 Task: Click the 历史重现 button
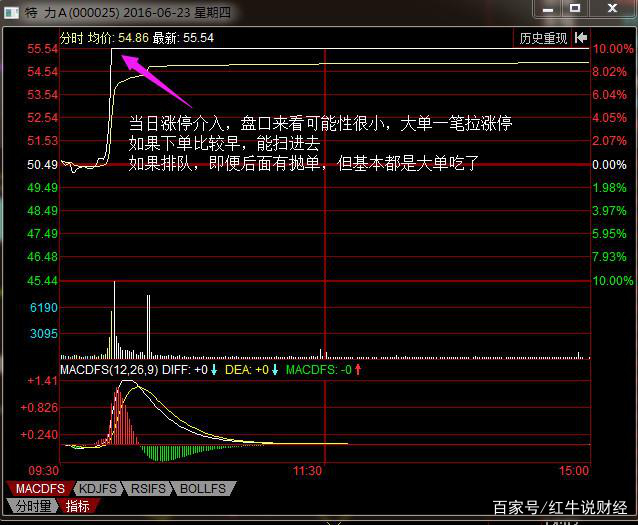543,38
